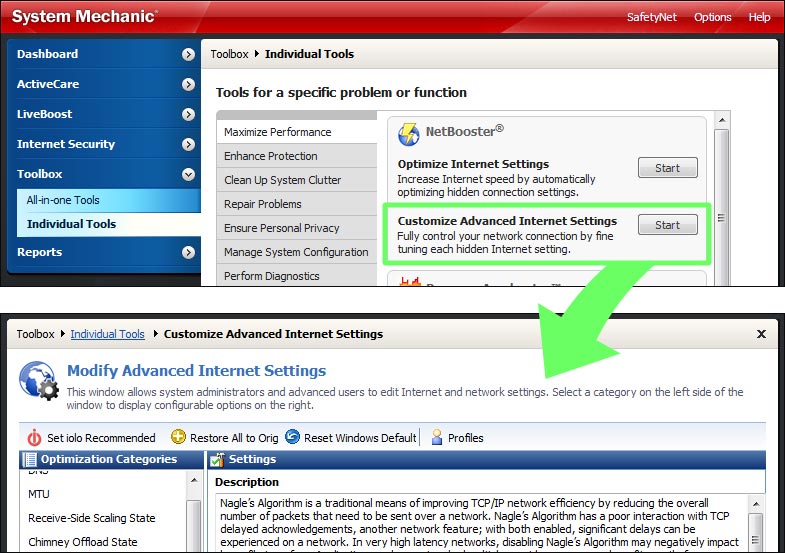Viewport: 785px width, 553px height.
Task: Select Individual Tools in the sidebar
Action: [x=109, y=224]
